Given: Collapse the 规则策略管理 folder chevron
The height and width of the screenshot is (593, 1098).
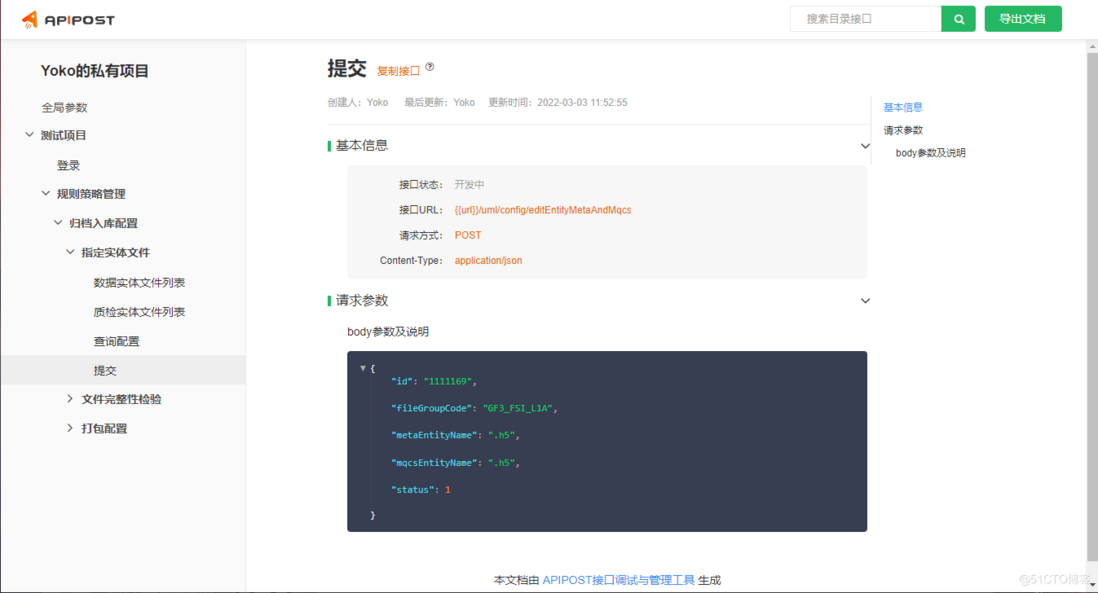Looking at the screenshot, I should 46,193.
